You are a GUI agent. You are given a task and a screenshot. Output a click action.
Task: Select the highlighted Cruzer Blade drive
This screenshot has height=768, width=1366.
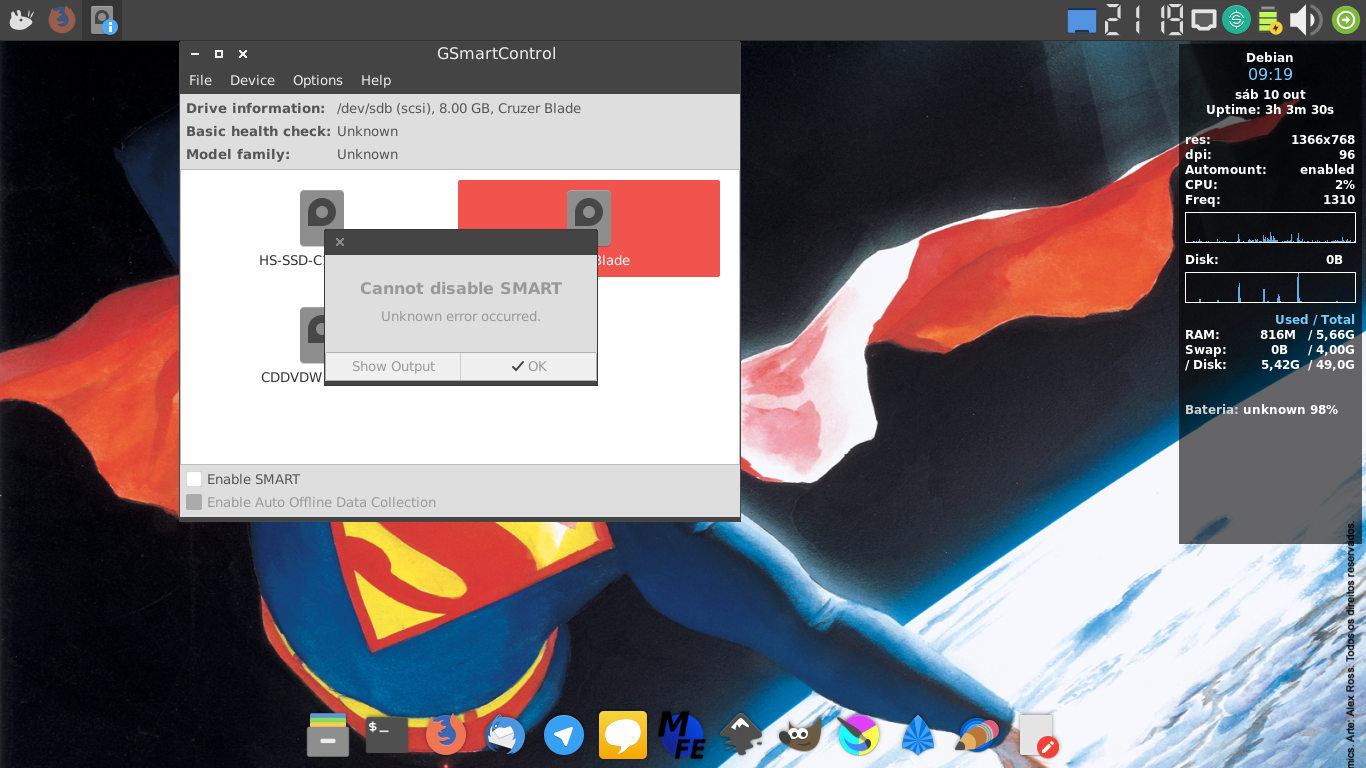click(588, 228)
